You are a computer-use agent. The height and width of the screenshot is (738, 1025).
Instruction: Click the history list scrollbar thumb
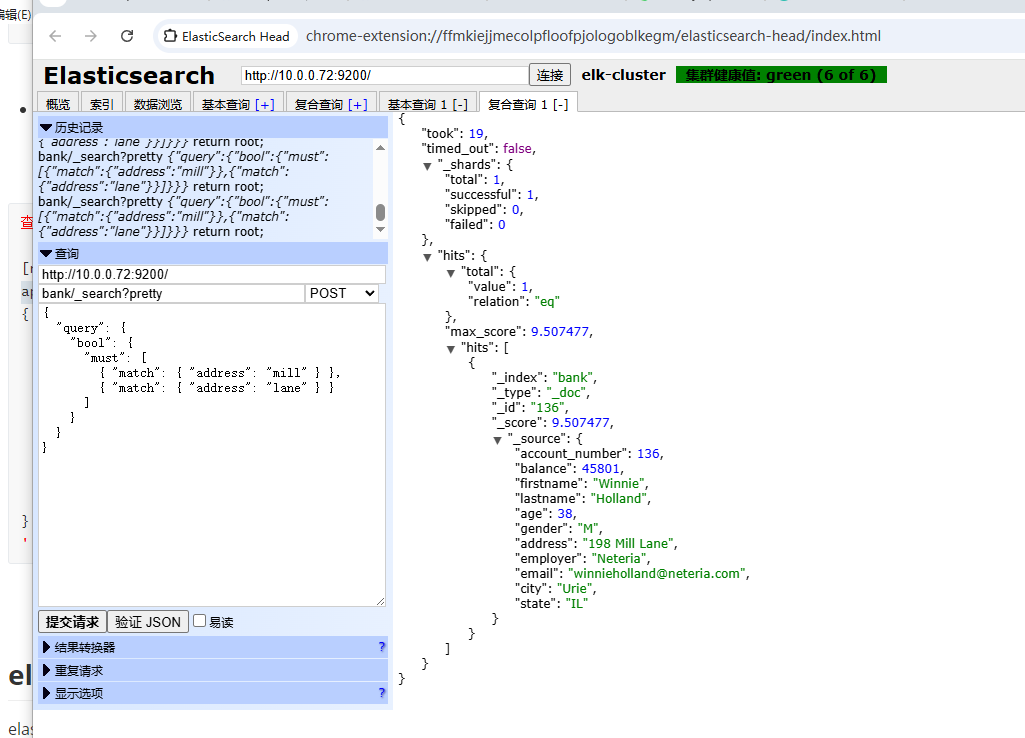[380, 212]
